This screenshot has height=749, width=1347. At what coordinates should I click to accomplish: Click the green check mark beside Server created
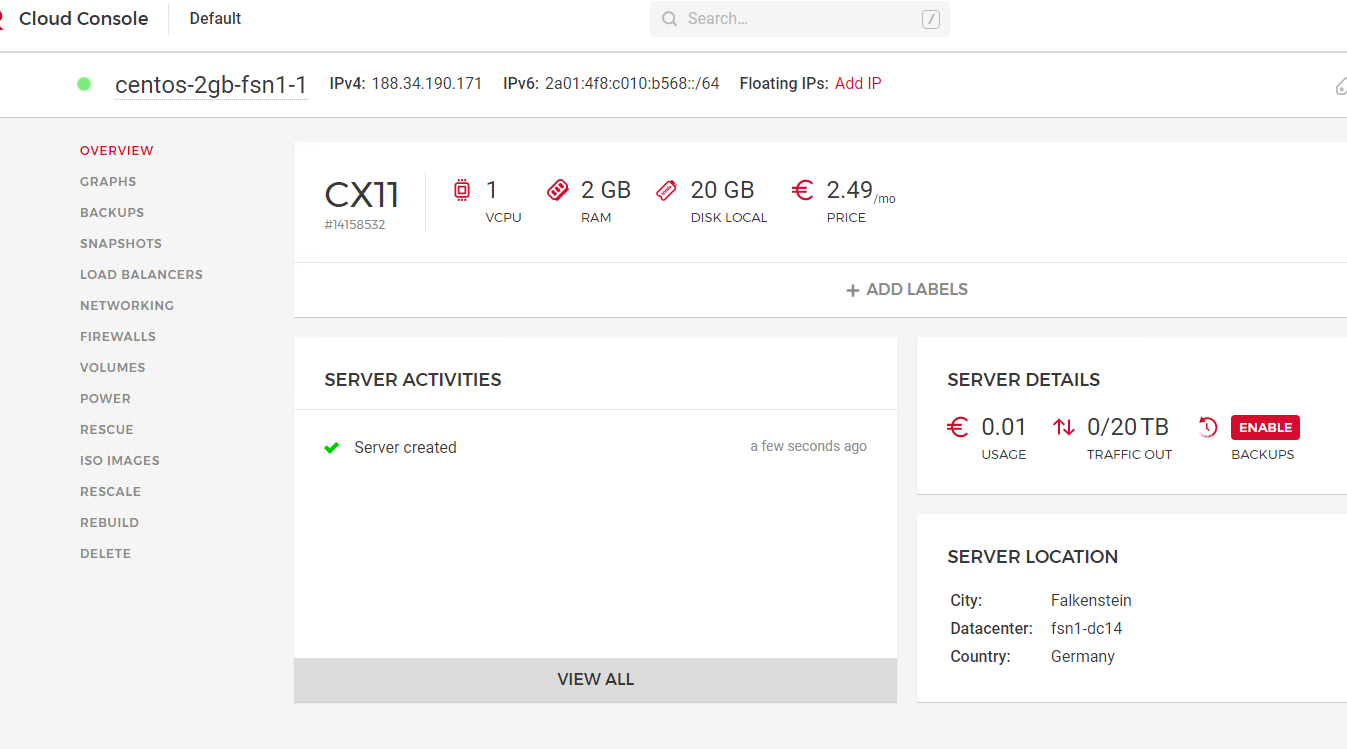click(x=332, y=448)
